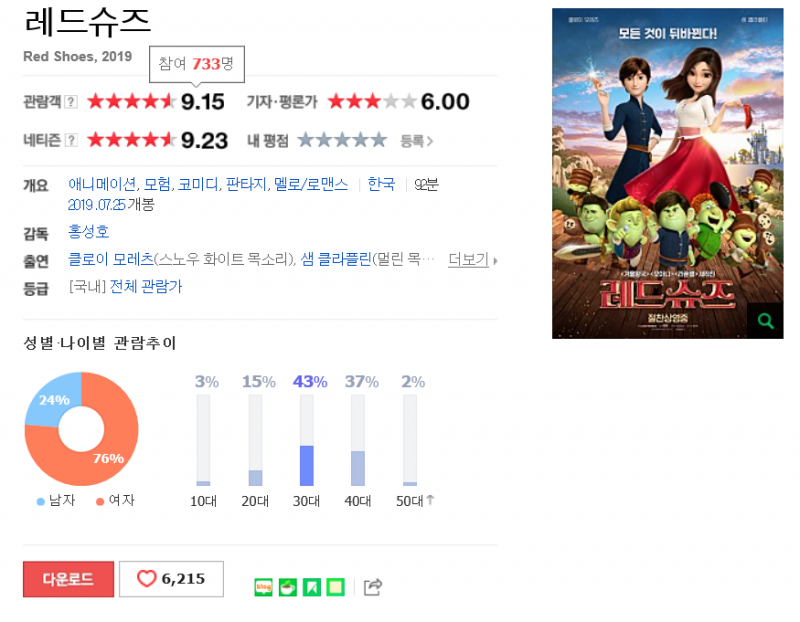800x622 pixels.
Task: Click the magnifier icon on the poster
Action: point(765,321)
